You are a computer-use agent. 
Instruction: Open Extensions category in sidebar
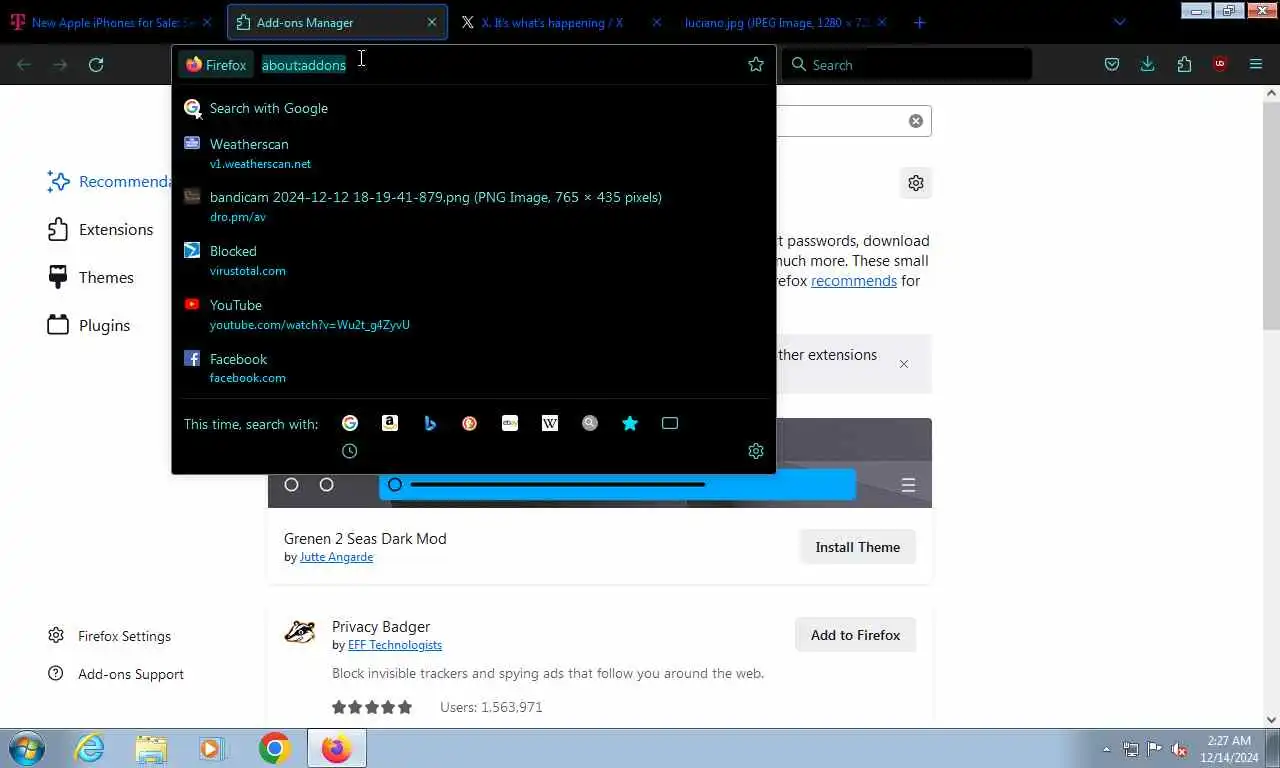click(x=100, y=229)
